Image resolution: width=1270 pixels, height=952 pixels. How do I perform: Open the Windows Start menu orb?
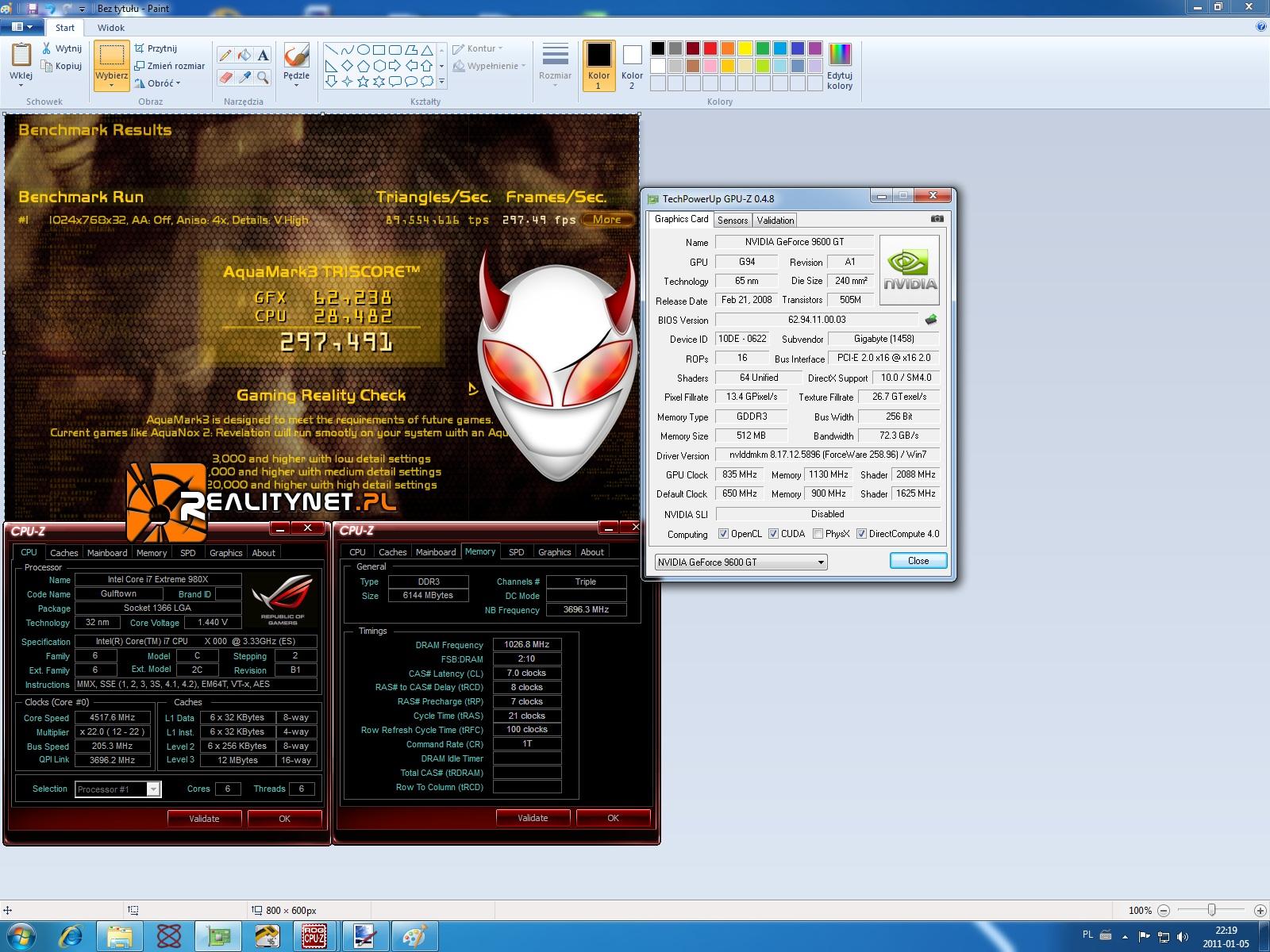tap(20, 936)
